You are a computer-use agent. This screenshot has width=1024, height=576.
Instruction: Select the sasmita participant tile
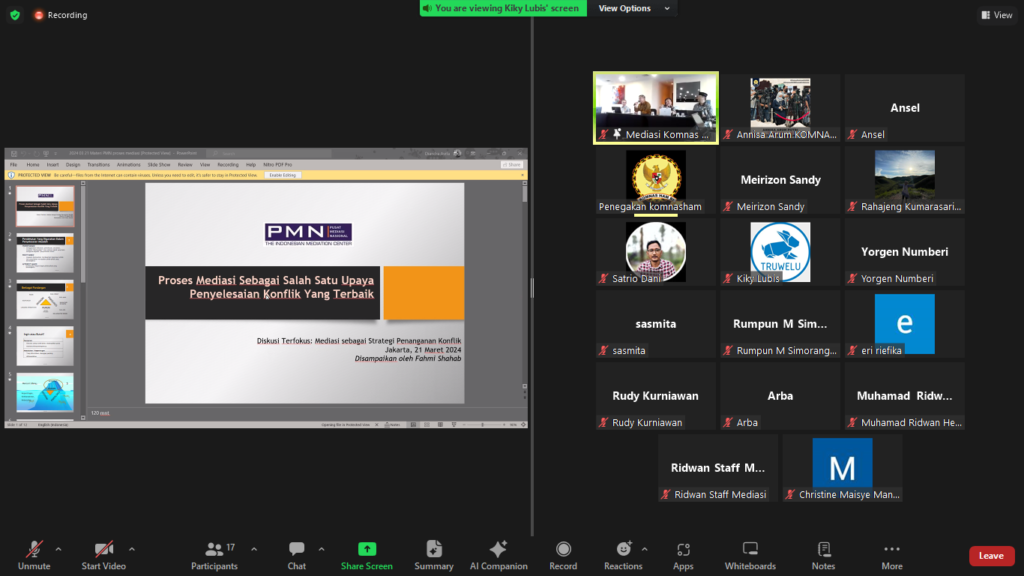pyautogui.click(x=656, y=324)
